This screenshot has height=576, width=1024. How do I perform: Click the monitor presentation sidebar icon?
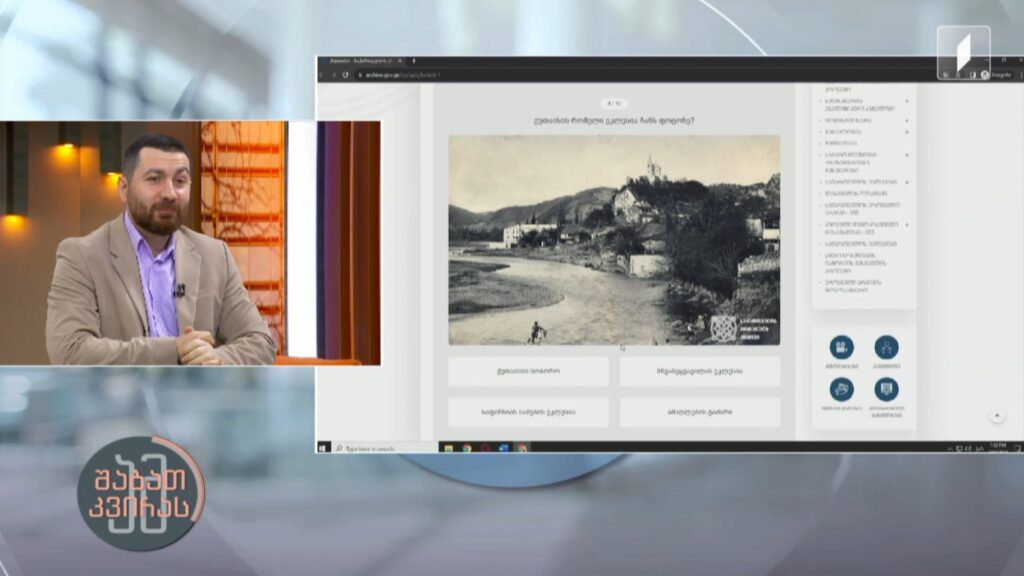(x=886, y=390)
